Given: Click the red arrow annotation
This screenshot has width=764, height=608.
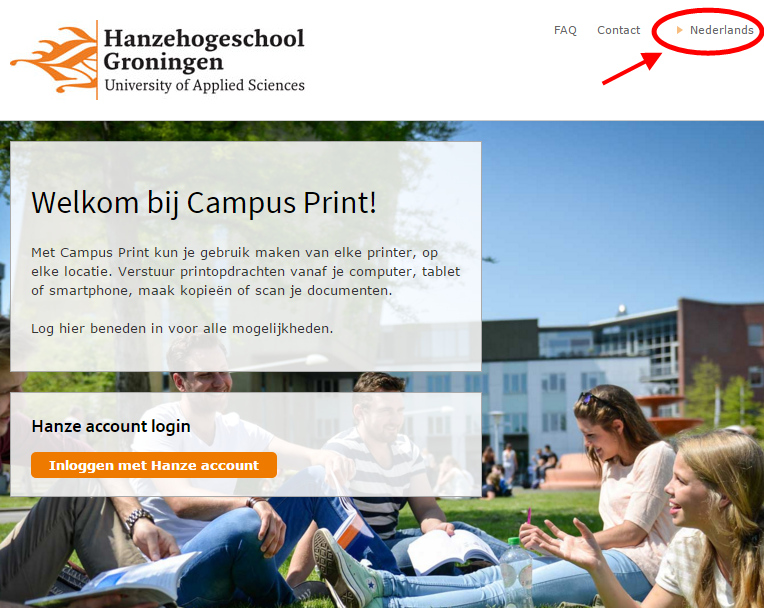Looking at the screenshot, I should pos(632,69).
